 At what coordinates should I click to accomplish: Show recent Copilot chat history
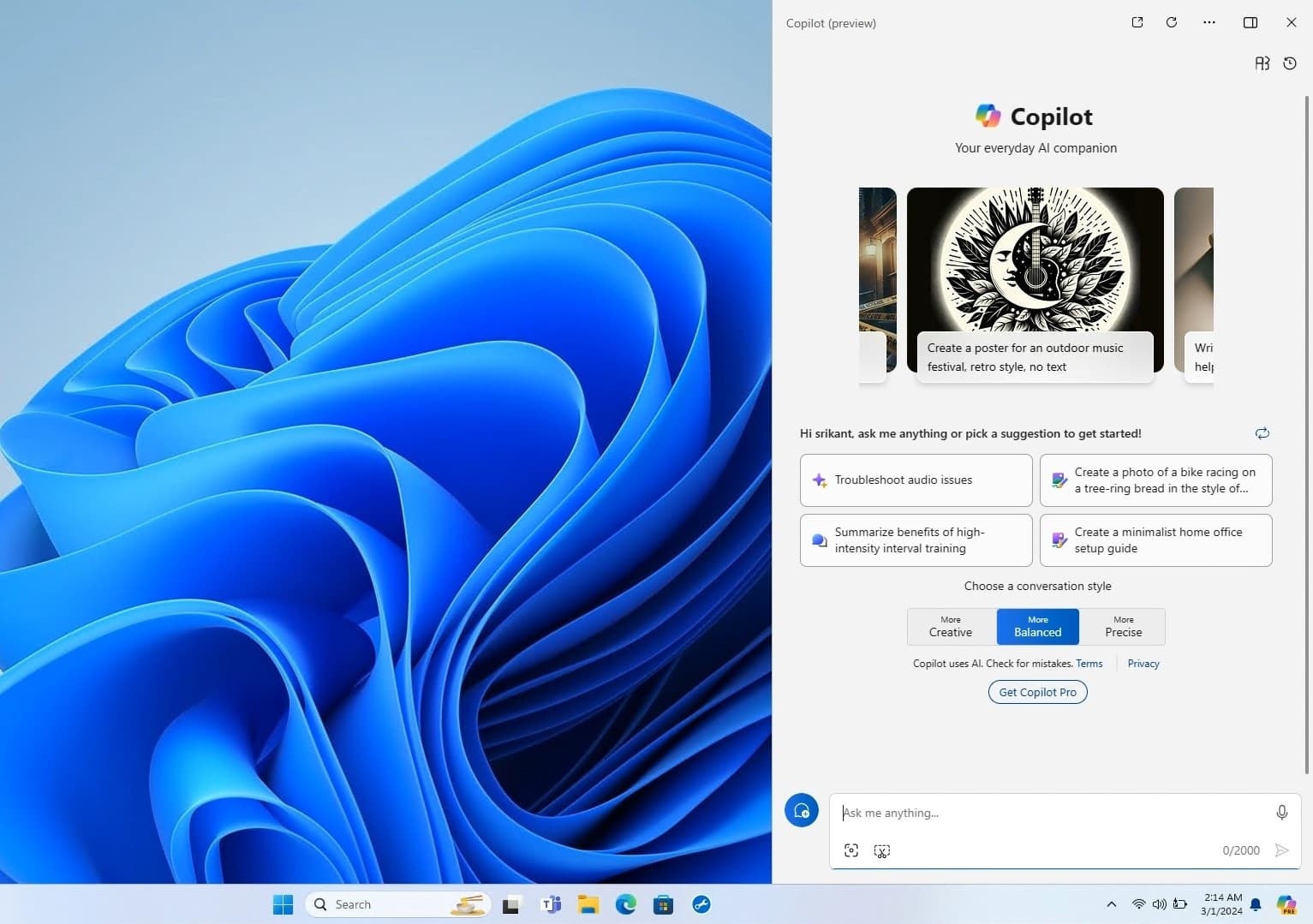pyautogui.click(x=1290, y=63)
